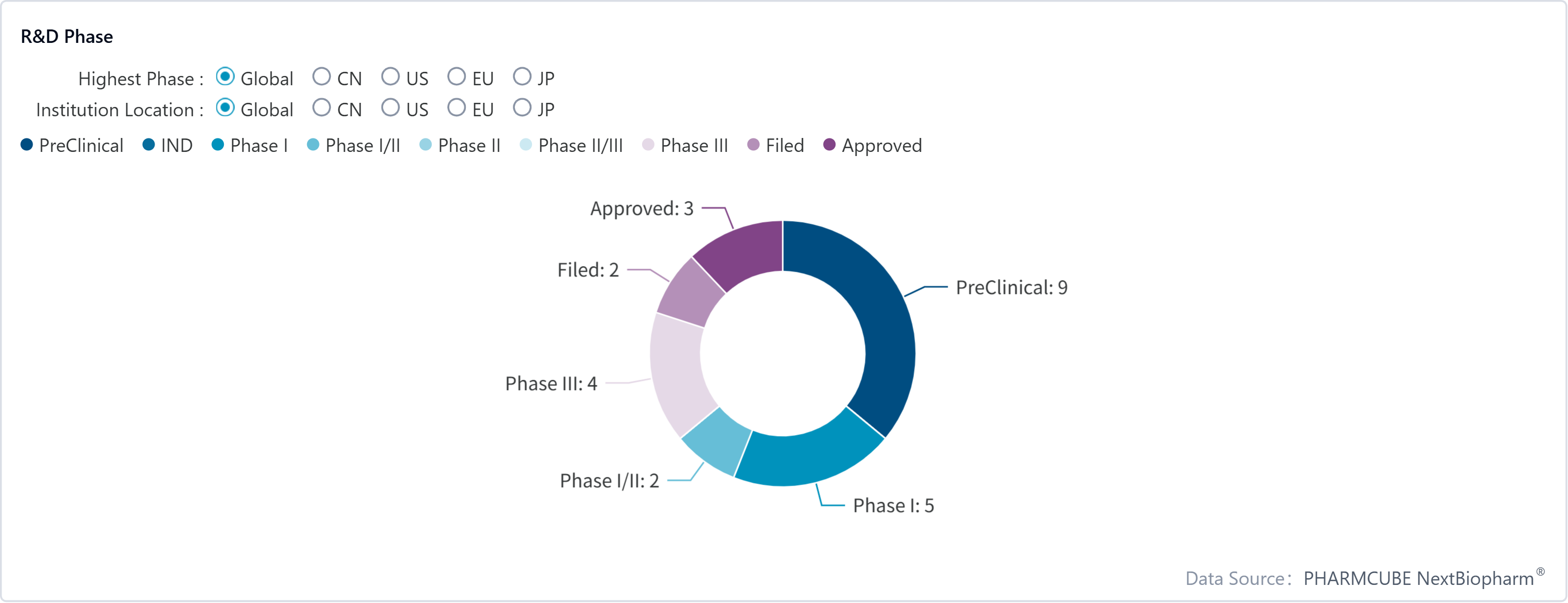Image resolution: width=1568 pixels, height=603 pixels.
Task: Hide Phase I/II legend series
Action: pos(353,145)
